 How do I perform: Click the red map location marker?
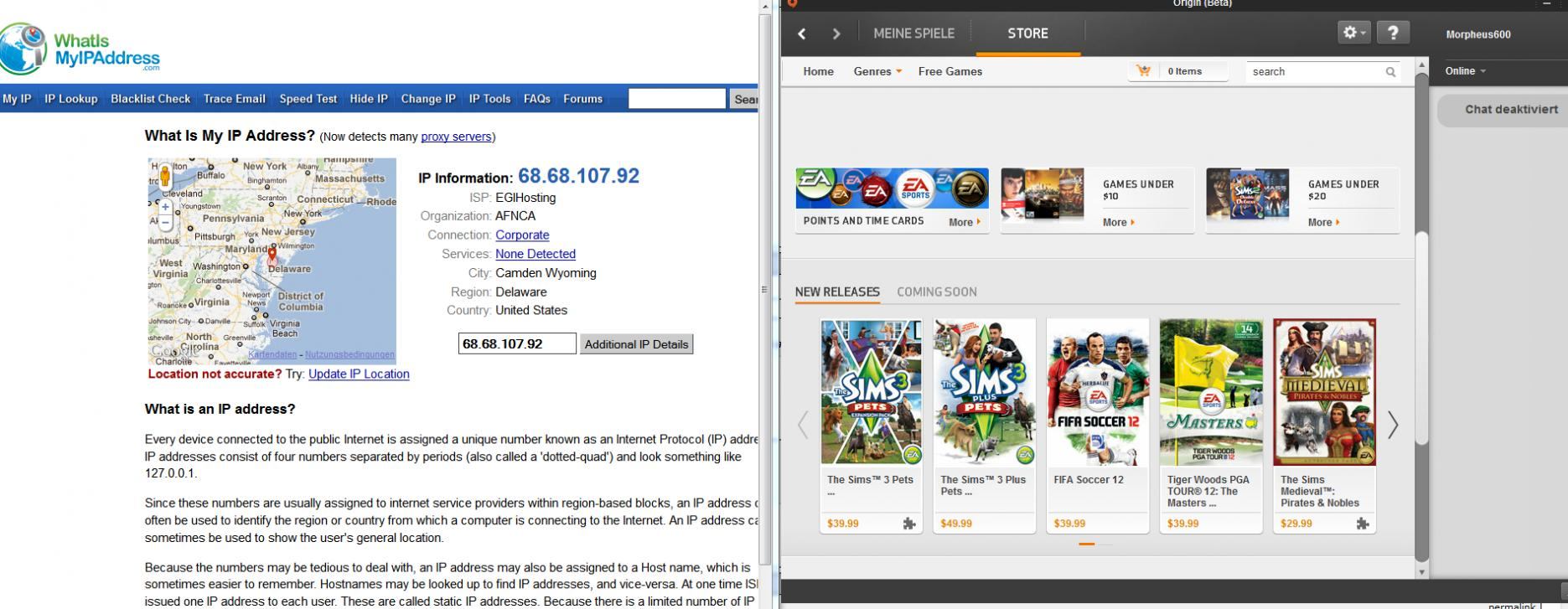coord(272,256)
